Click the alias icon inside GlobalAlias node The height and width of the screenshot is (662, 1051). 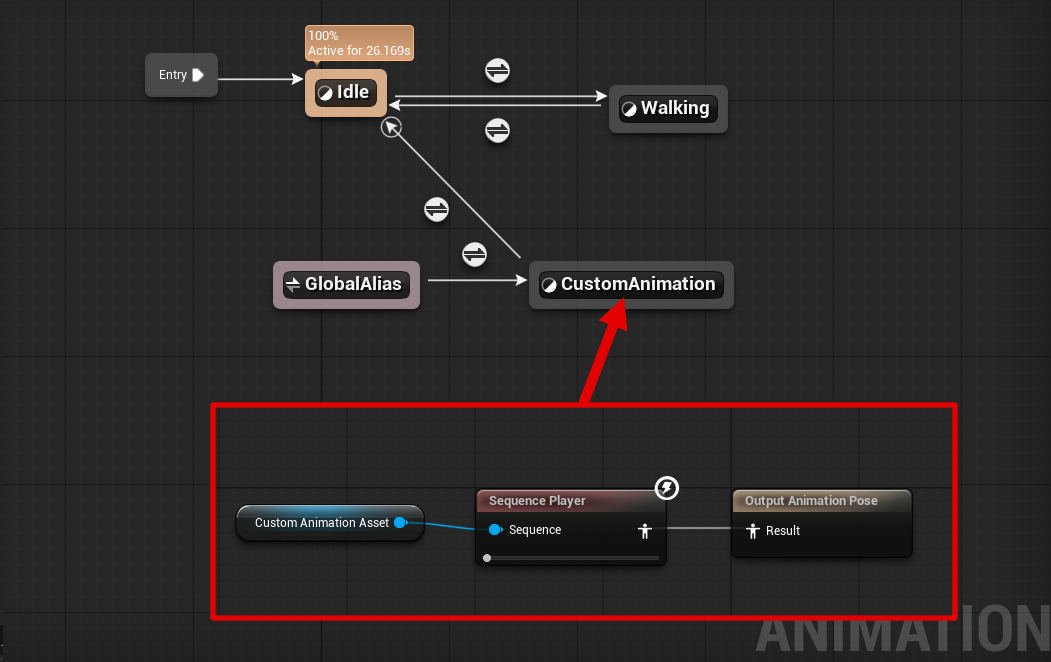tap(293, 285)
